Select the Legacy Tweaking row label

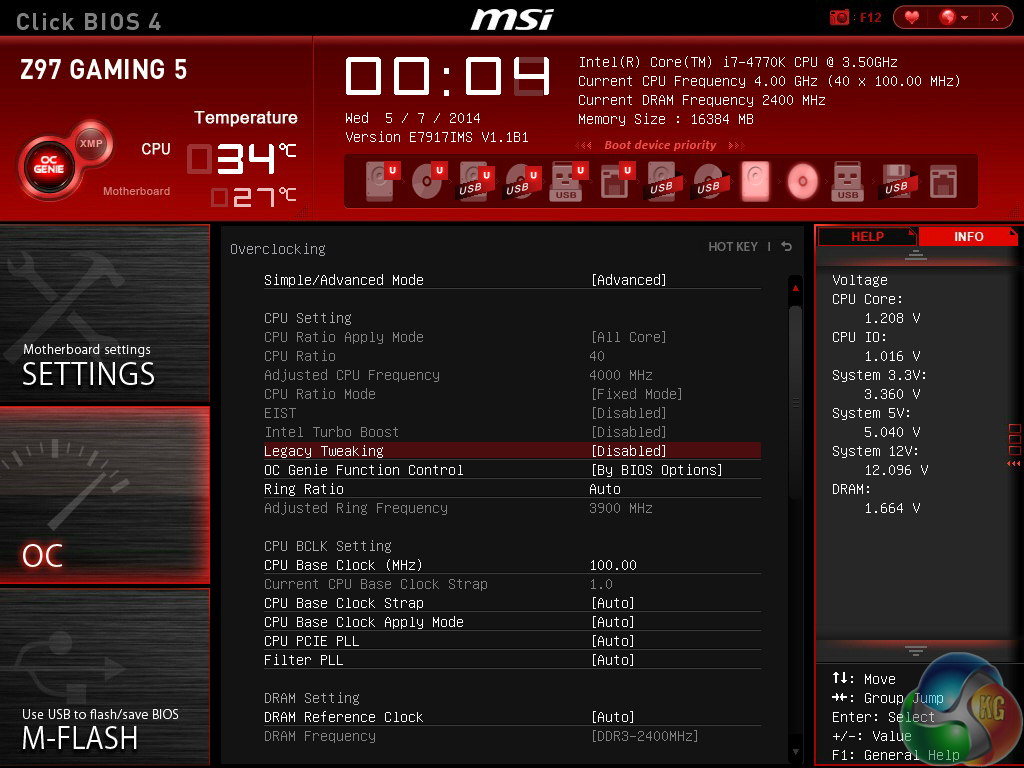pyautogui.click(x=323, y=451)
